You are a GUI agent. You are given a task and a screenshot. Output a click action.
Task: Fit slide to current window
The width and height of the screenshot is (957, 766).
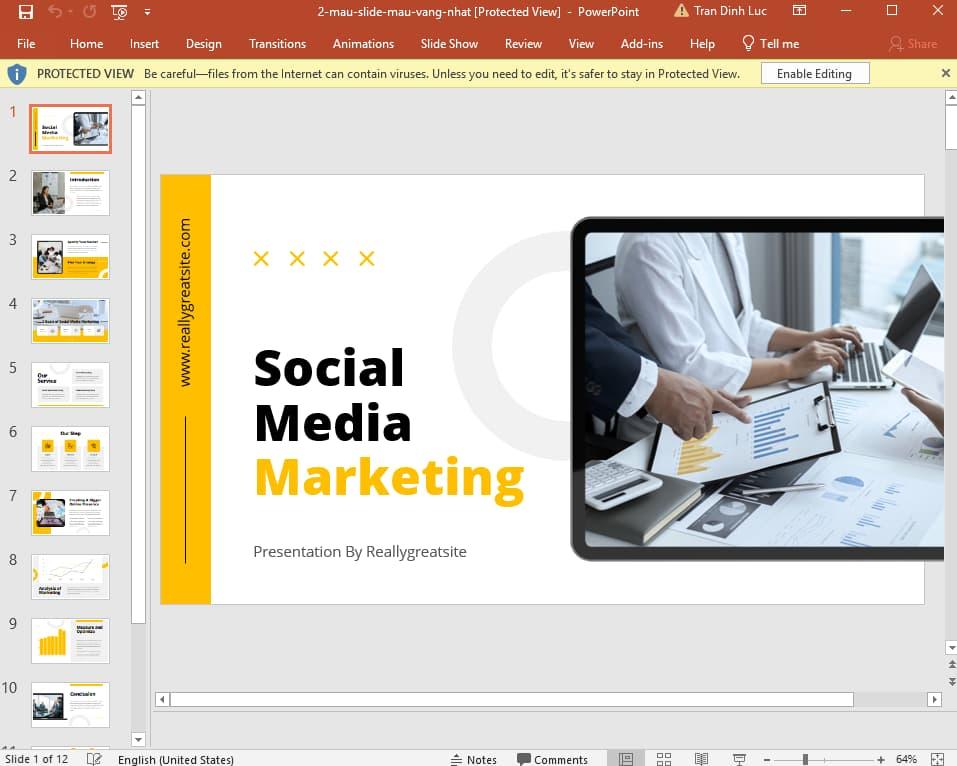click(x=938, y=758)
